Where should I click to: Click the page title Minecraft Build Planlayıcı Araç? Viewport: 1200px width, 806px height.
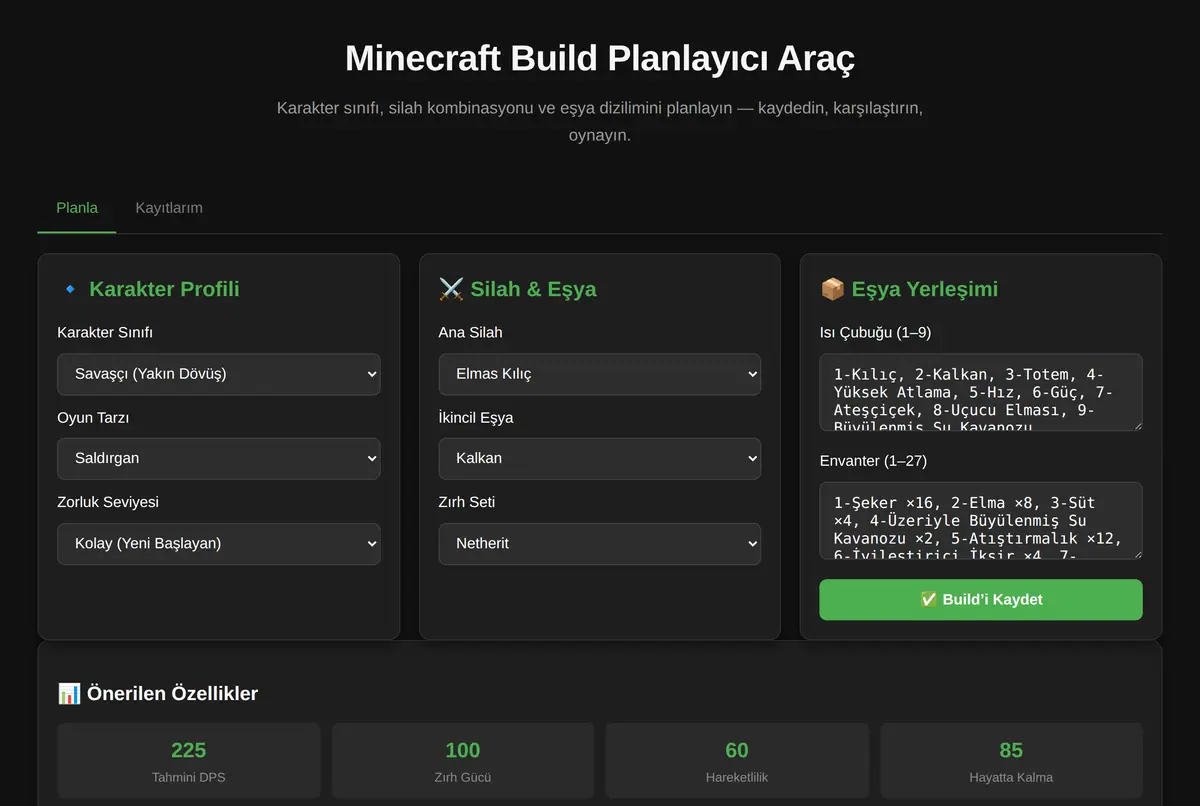(600, 58)
